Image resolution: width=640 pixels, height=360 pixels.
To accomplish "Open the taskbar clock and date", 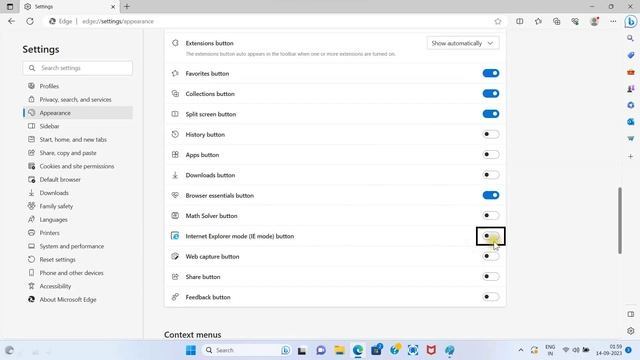I will point(609,350).
